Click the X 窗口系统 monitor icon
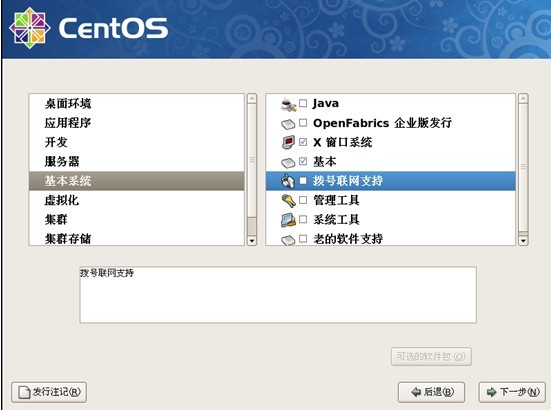 (x=289, y=142)
